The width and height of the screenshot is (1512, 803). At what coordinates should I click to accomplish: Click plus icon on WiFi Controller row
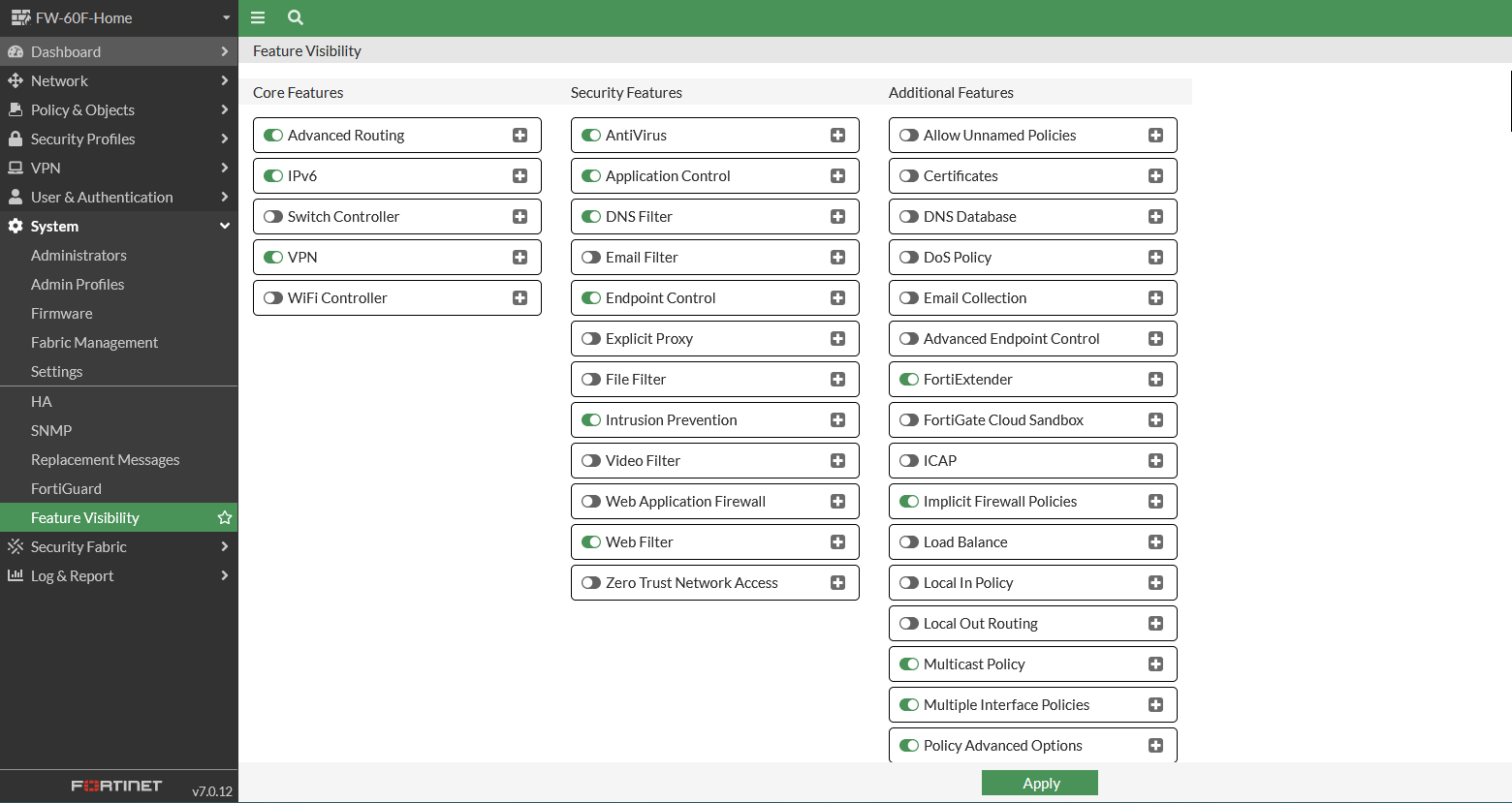point(520,298)
